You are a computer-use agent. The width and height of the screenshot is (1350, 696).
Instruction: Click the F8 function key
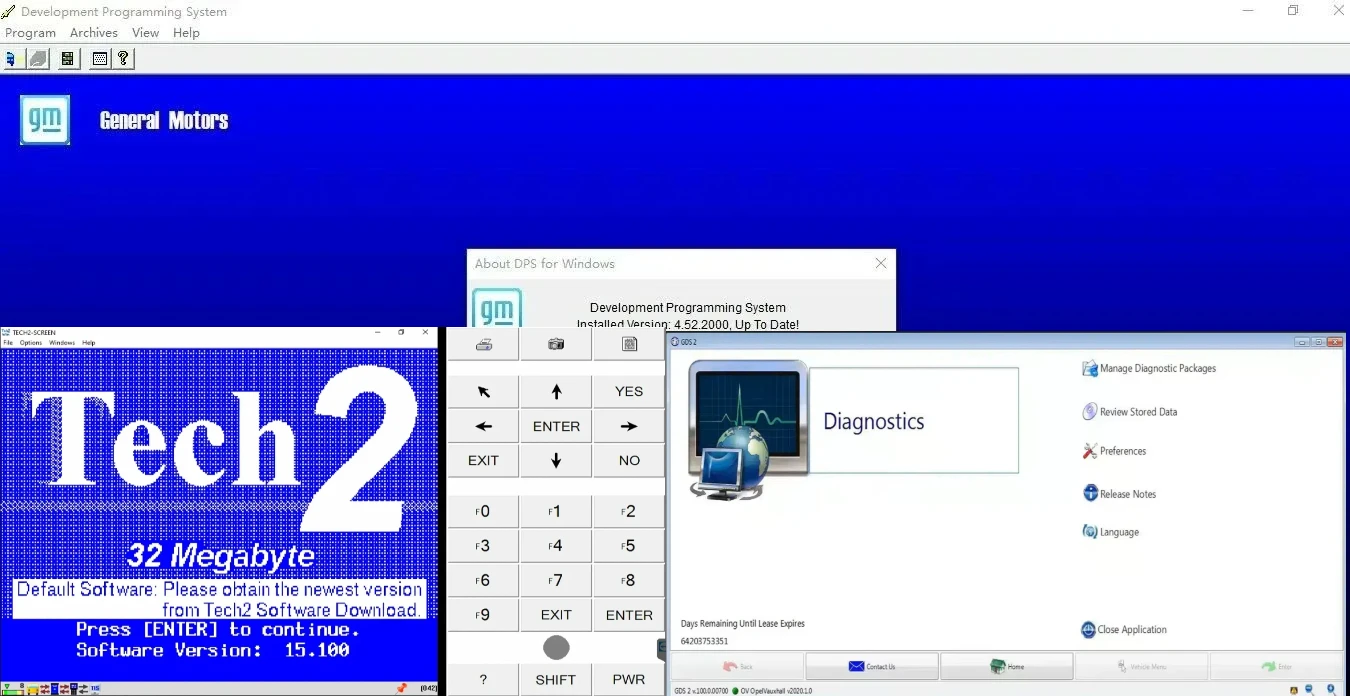[629, 581]
